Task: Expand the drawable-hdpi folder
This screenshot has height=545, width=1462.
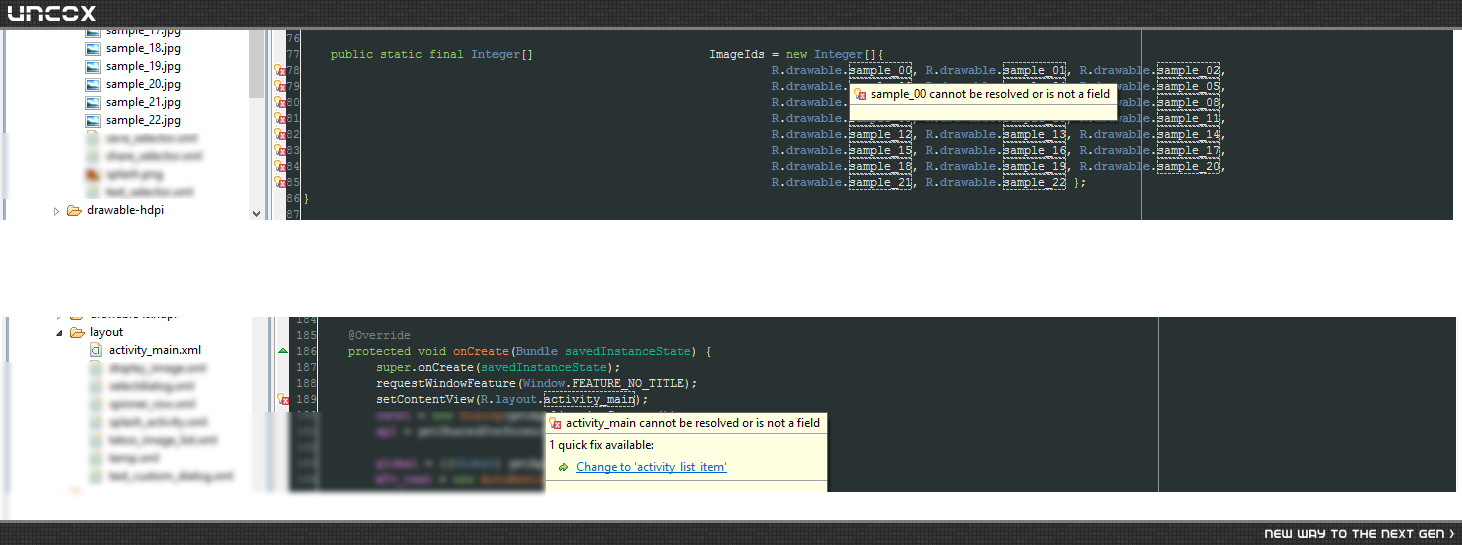Action: point(57,211)
